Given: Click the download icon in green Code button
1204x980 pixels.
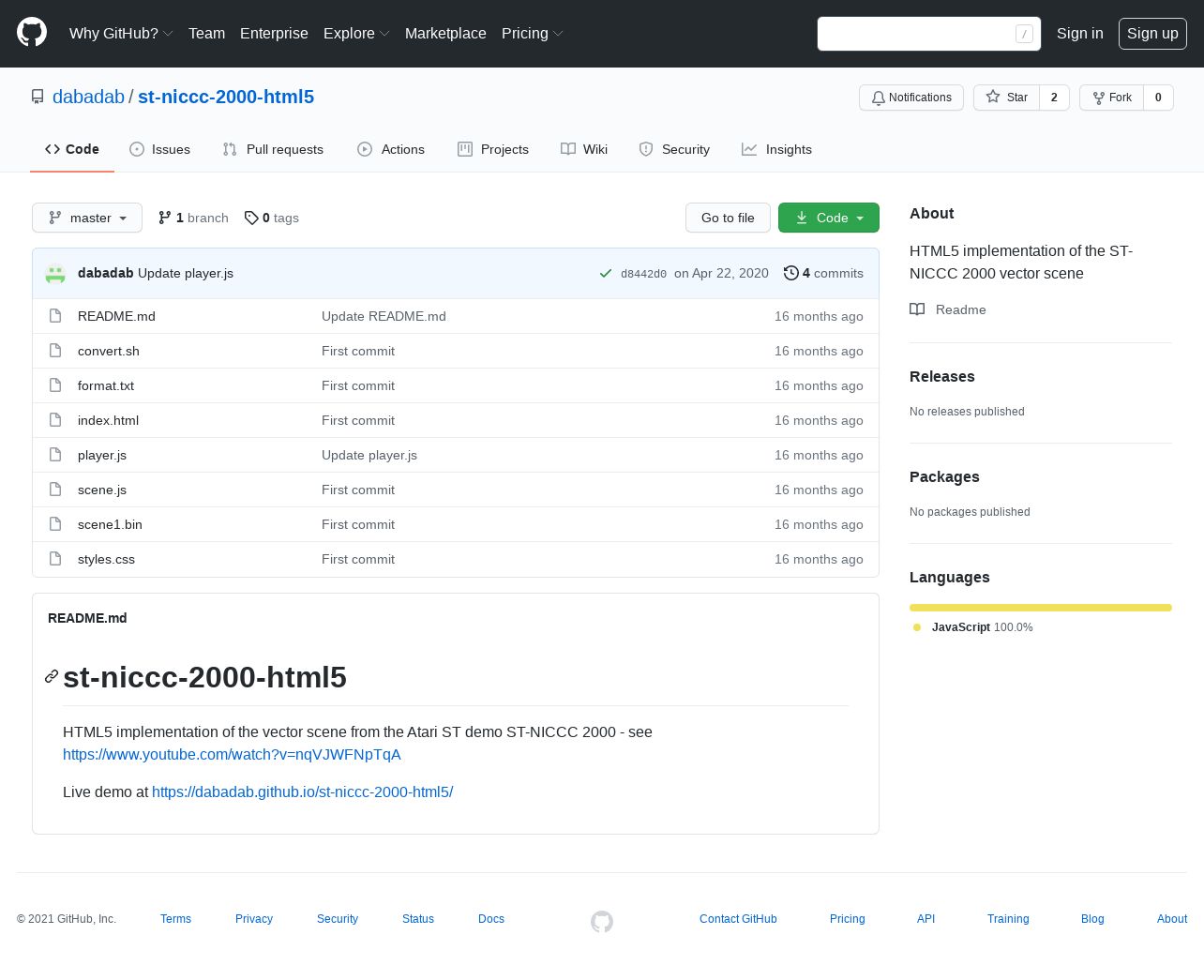Looking at the screenshot, I should click(802, 218).
